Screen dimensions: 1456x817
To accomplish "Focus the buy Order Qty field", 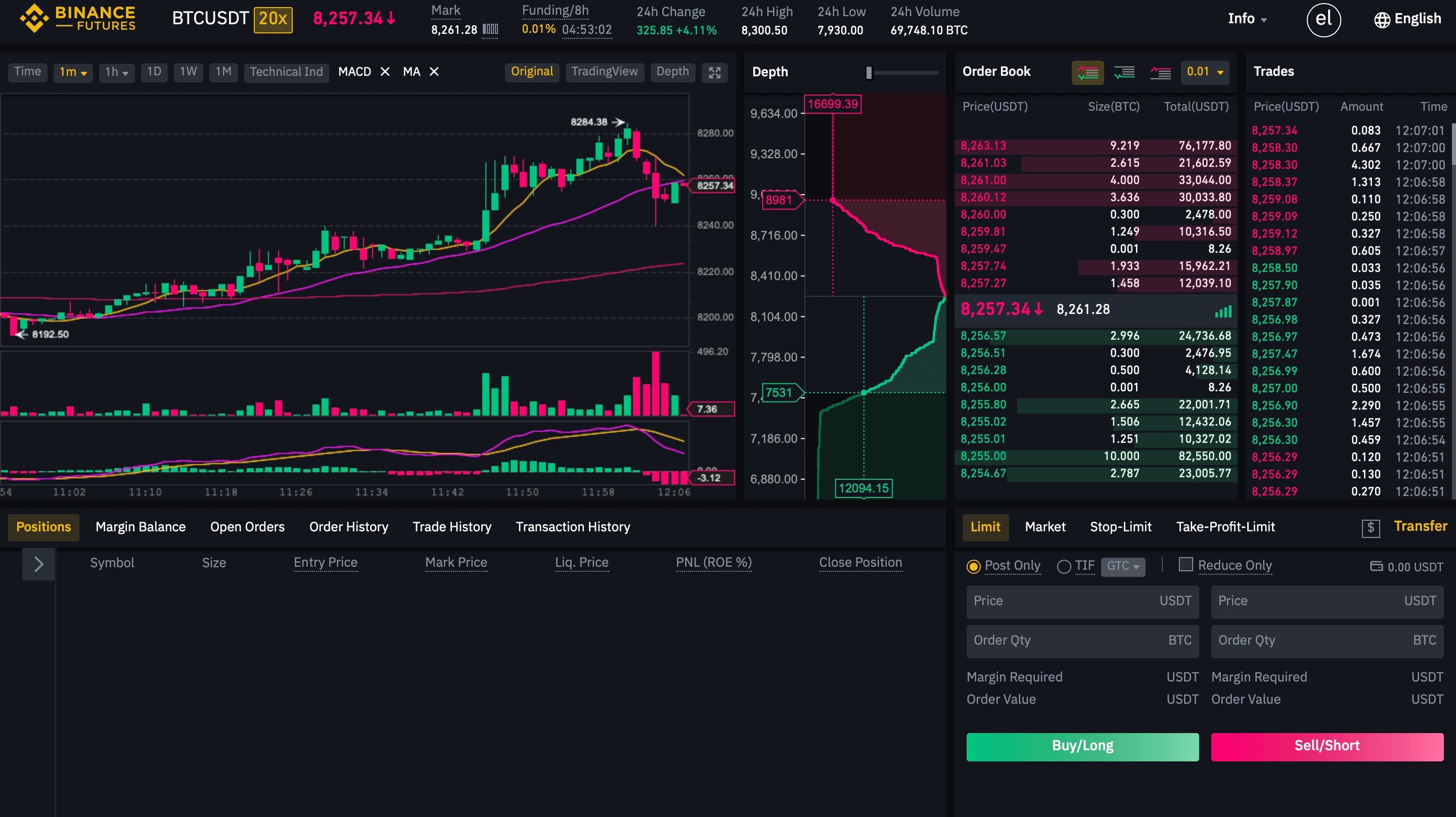I will click(1082, 641).
